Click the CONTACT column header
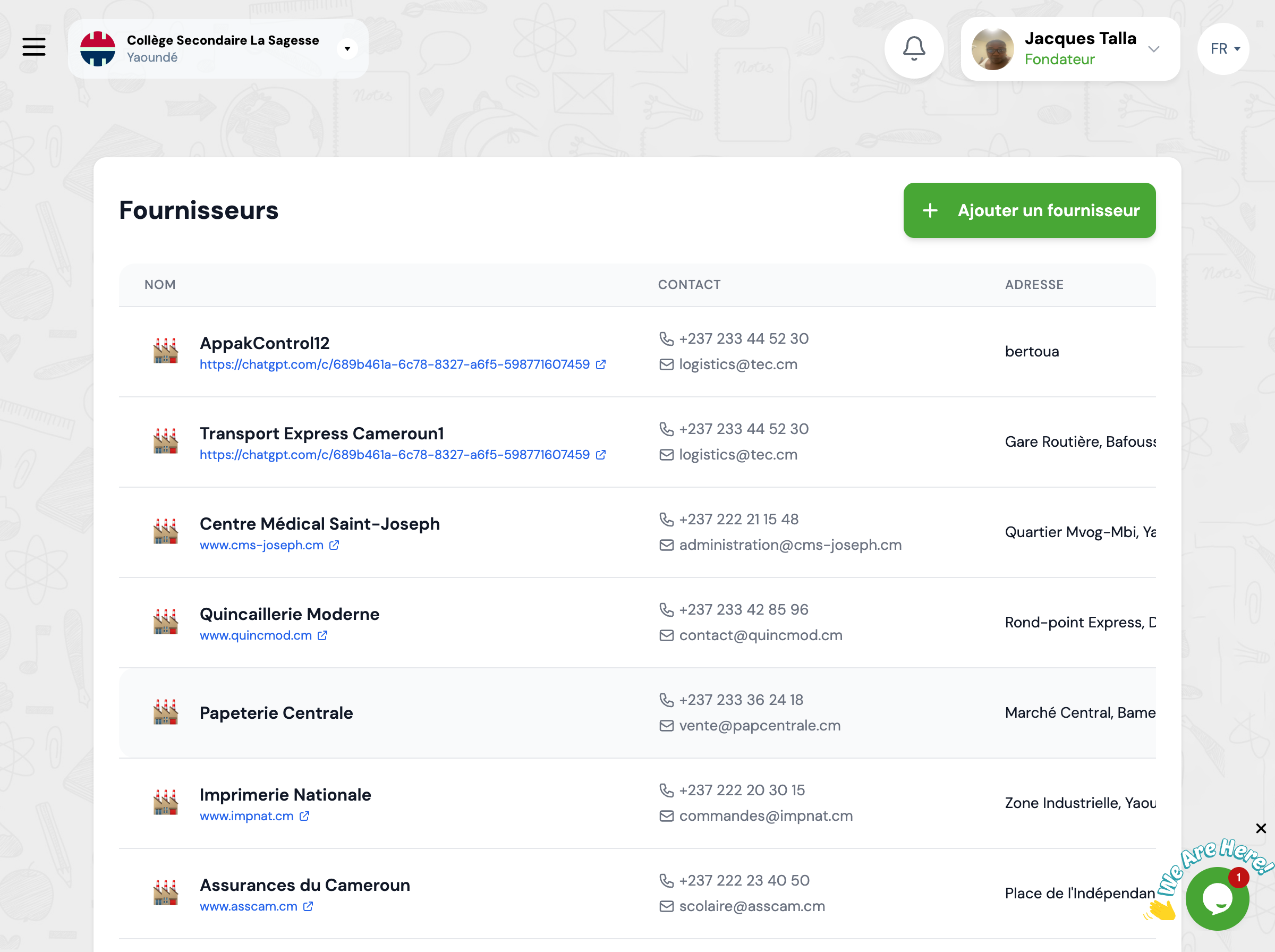 [689, 284]
